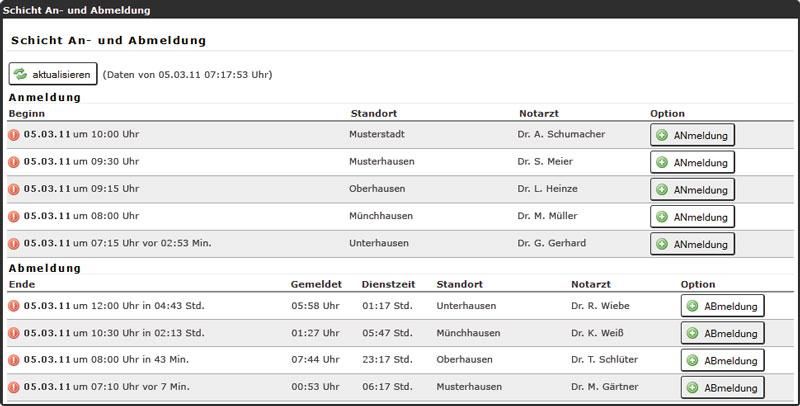Click the green refresh arrows icon
This screenshot has width=800, height=406.
click(x=21, y=75)
